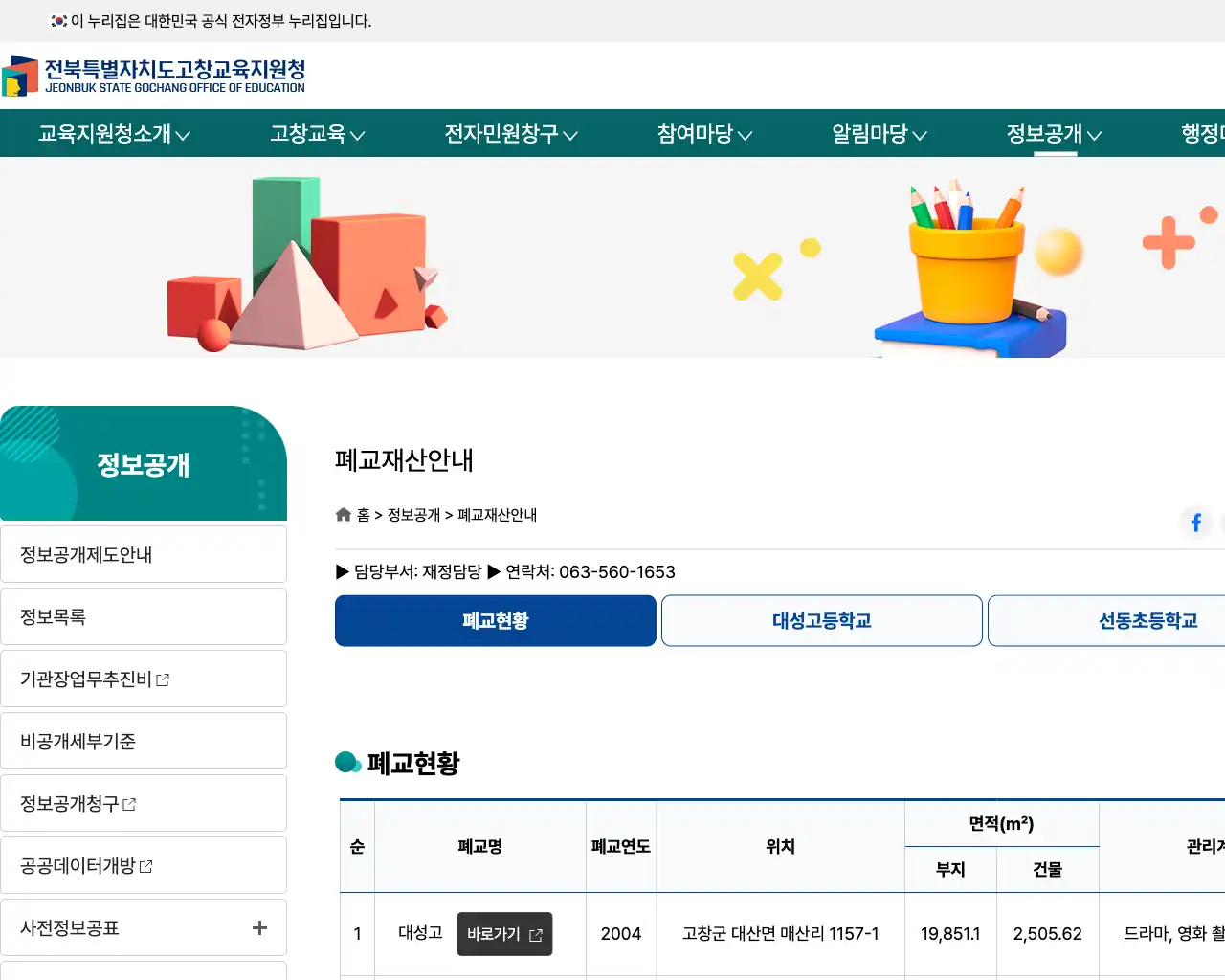
Task: Click the external-link icon inside the 바로가기 button
Action: 536,935
